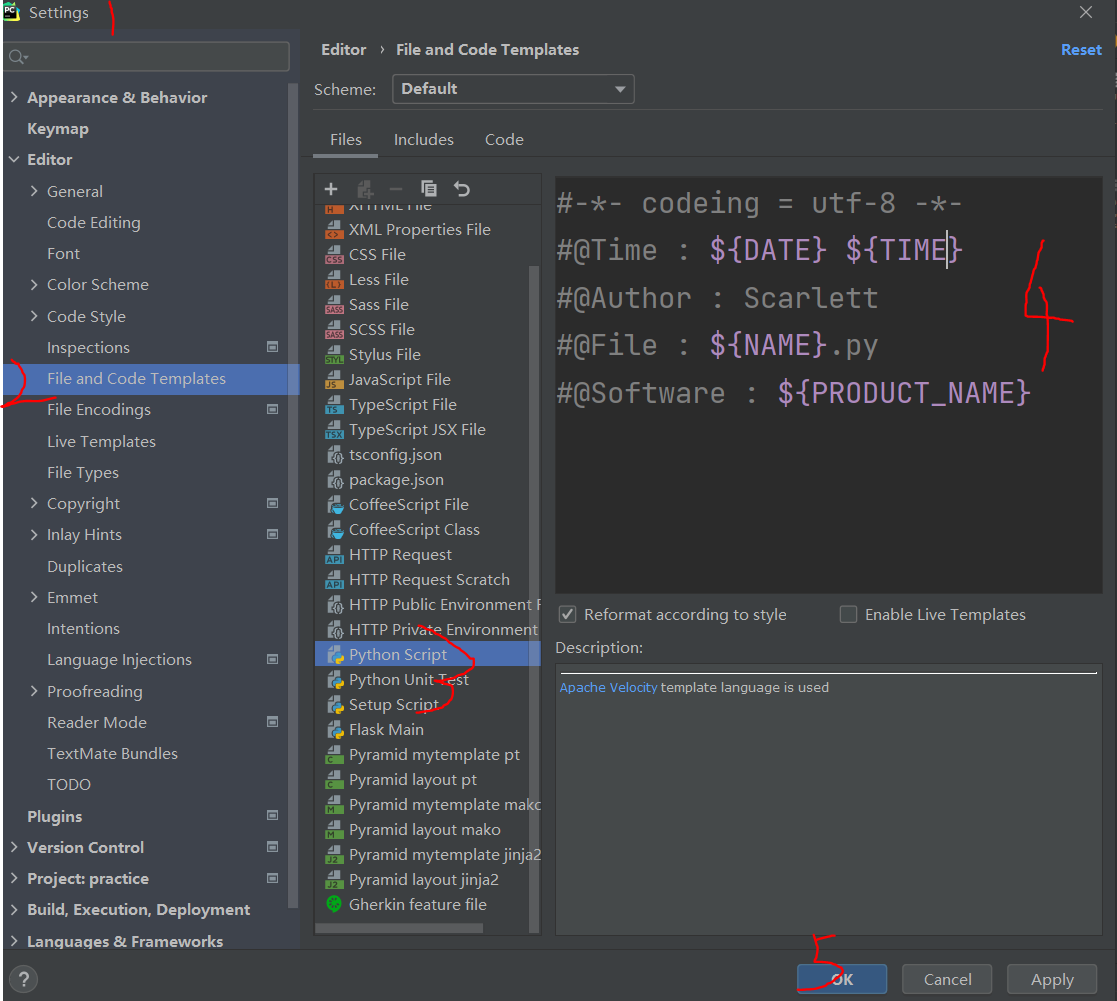This screenshot has height=1001, width=1117.
Task: Click the help question mark icon
Action: (x=24, y=979)
